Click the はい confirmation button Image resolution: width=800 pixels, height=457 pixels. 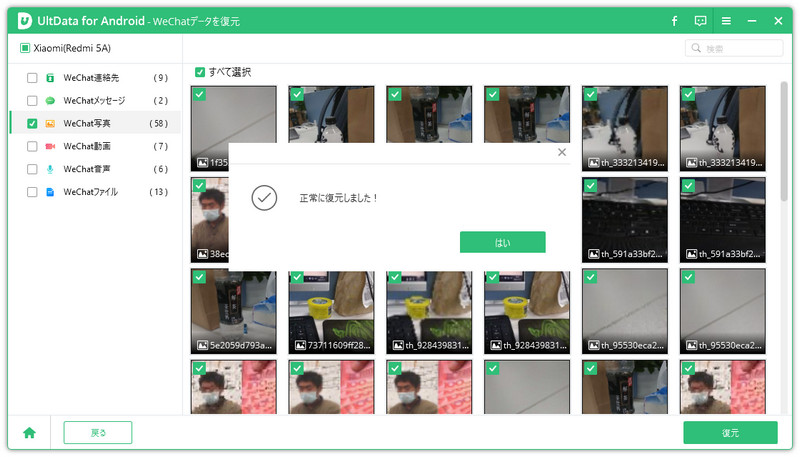click(x=503, y=242)
